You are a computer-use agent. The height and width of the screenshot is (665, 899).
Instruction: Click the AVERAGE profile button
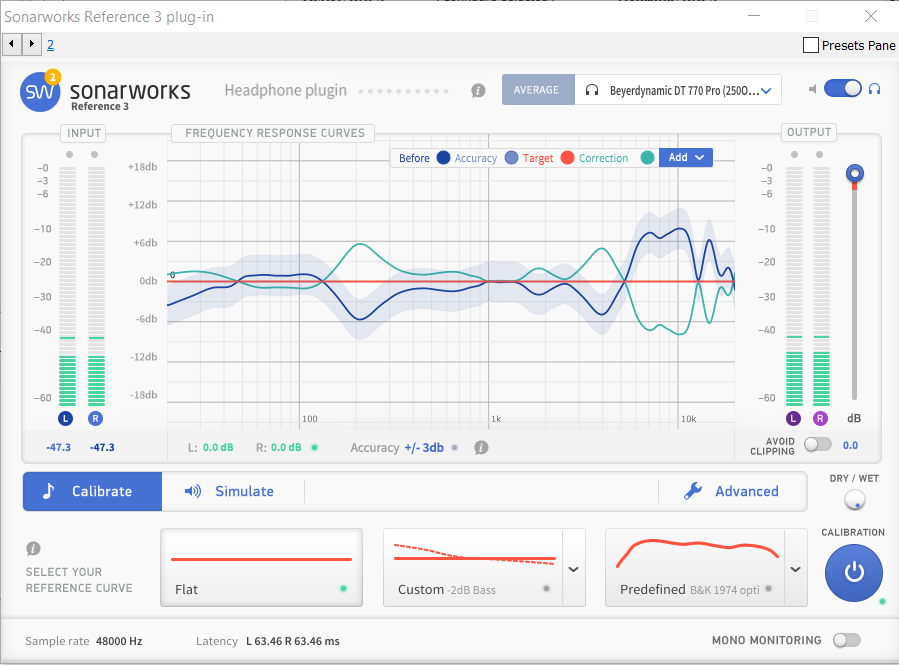[x=538, y=90]
